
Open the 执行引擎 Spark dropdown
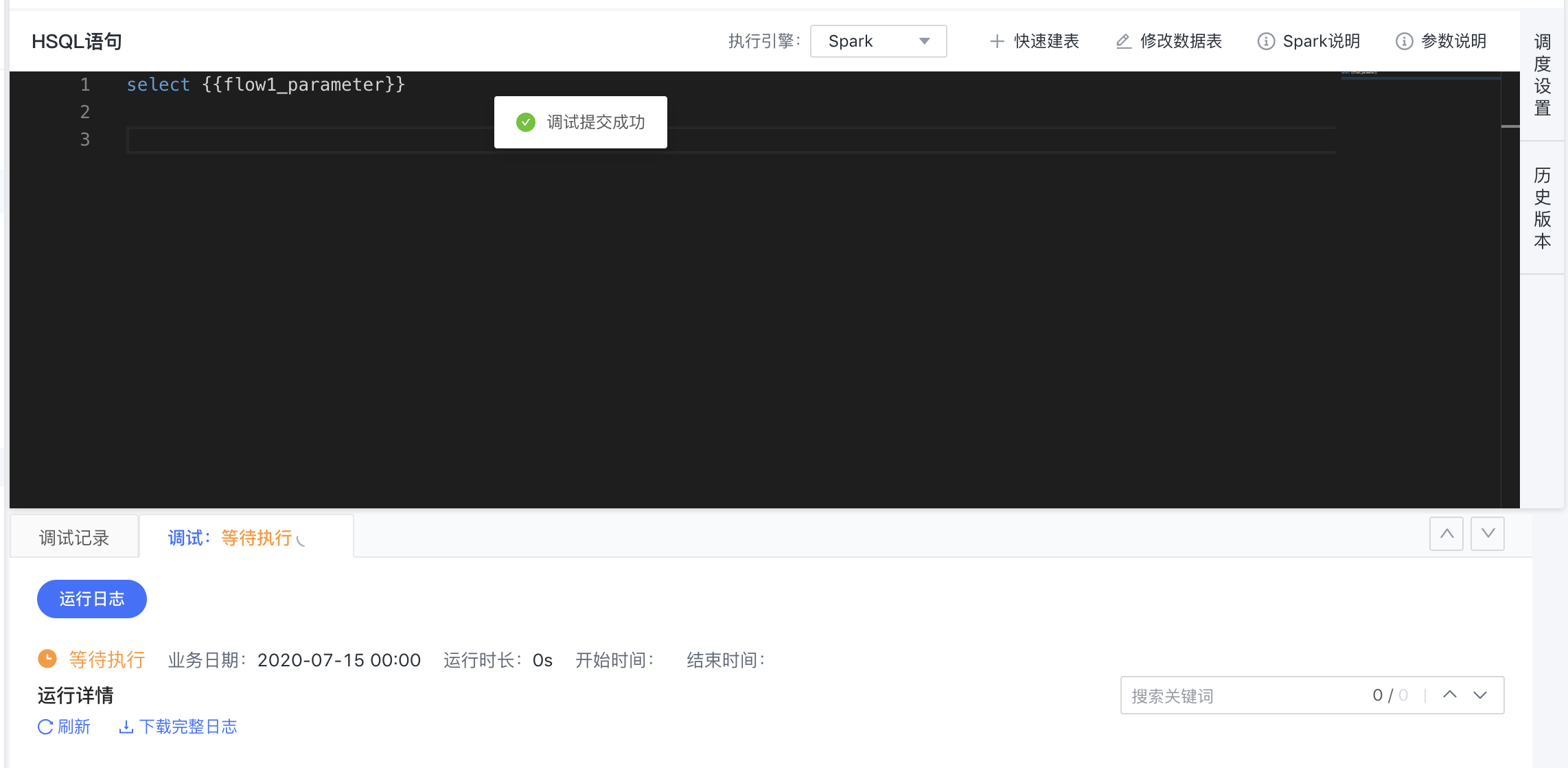(x=878, y=41)
